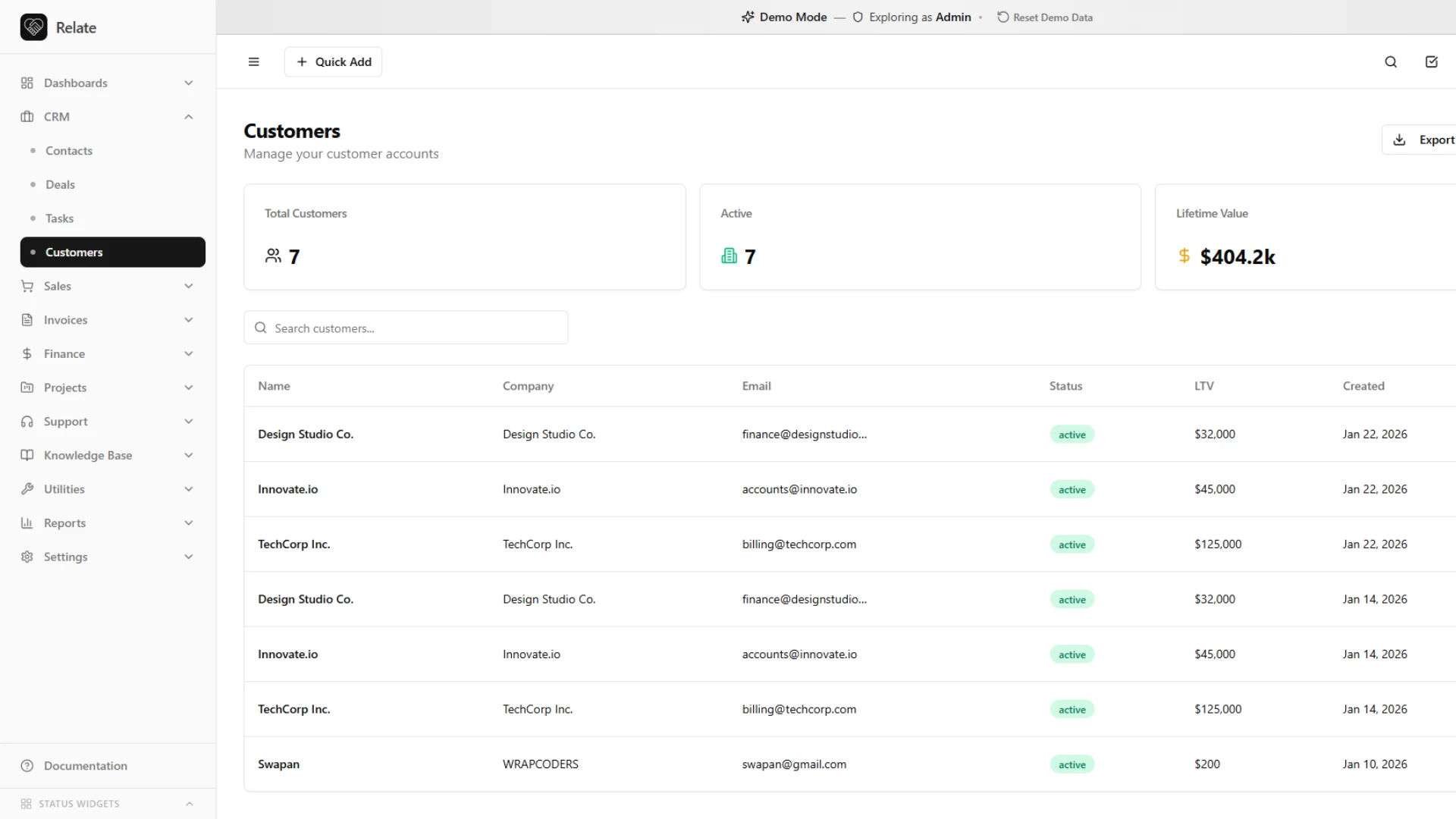The height and width of the screenshot is (819, 1456).
Task: Expand the Utilities section chevron
Action: [189, 489]
